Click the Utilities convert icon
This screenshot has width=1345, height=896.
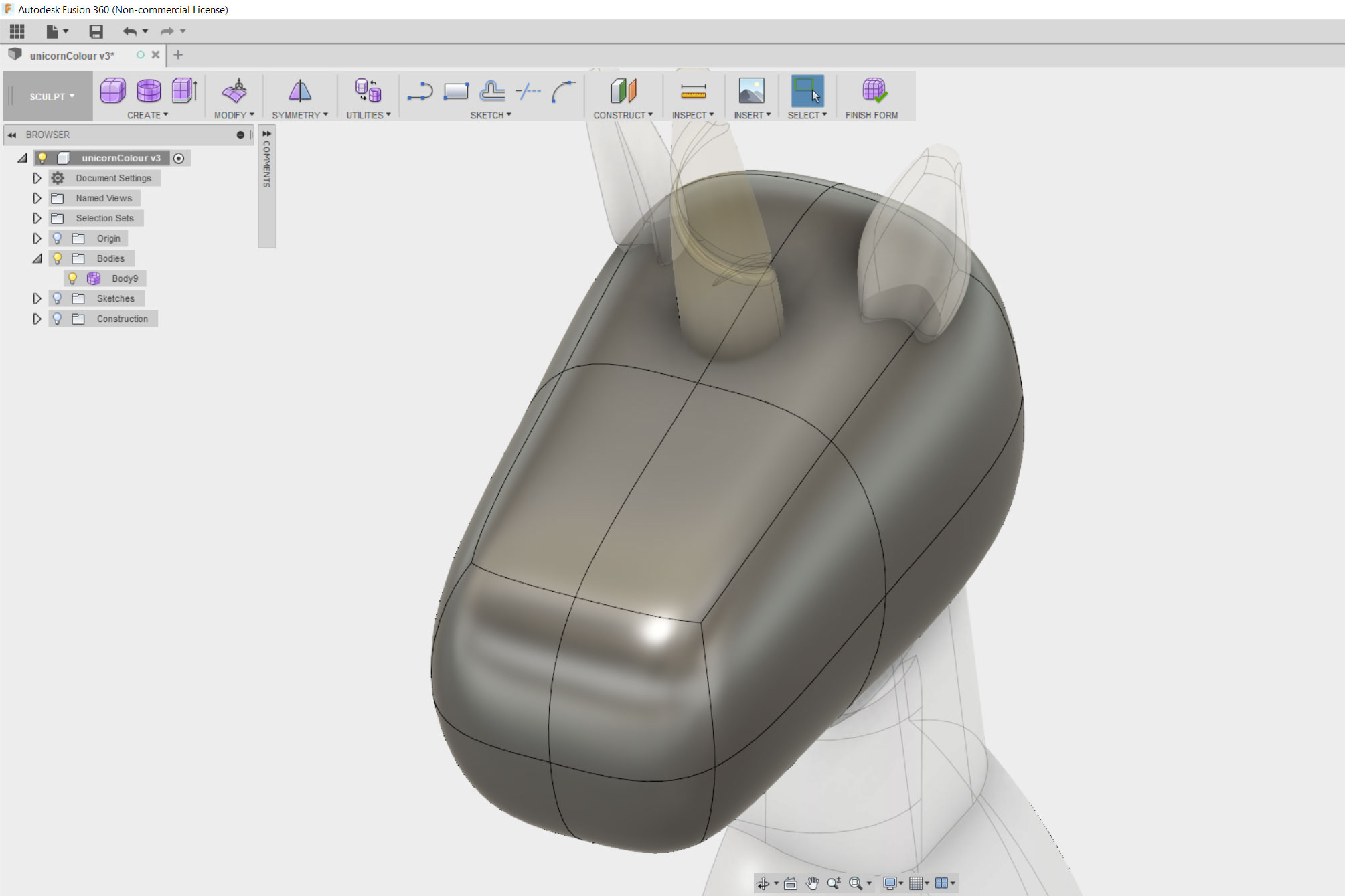(x=368, y=90)
